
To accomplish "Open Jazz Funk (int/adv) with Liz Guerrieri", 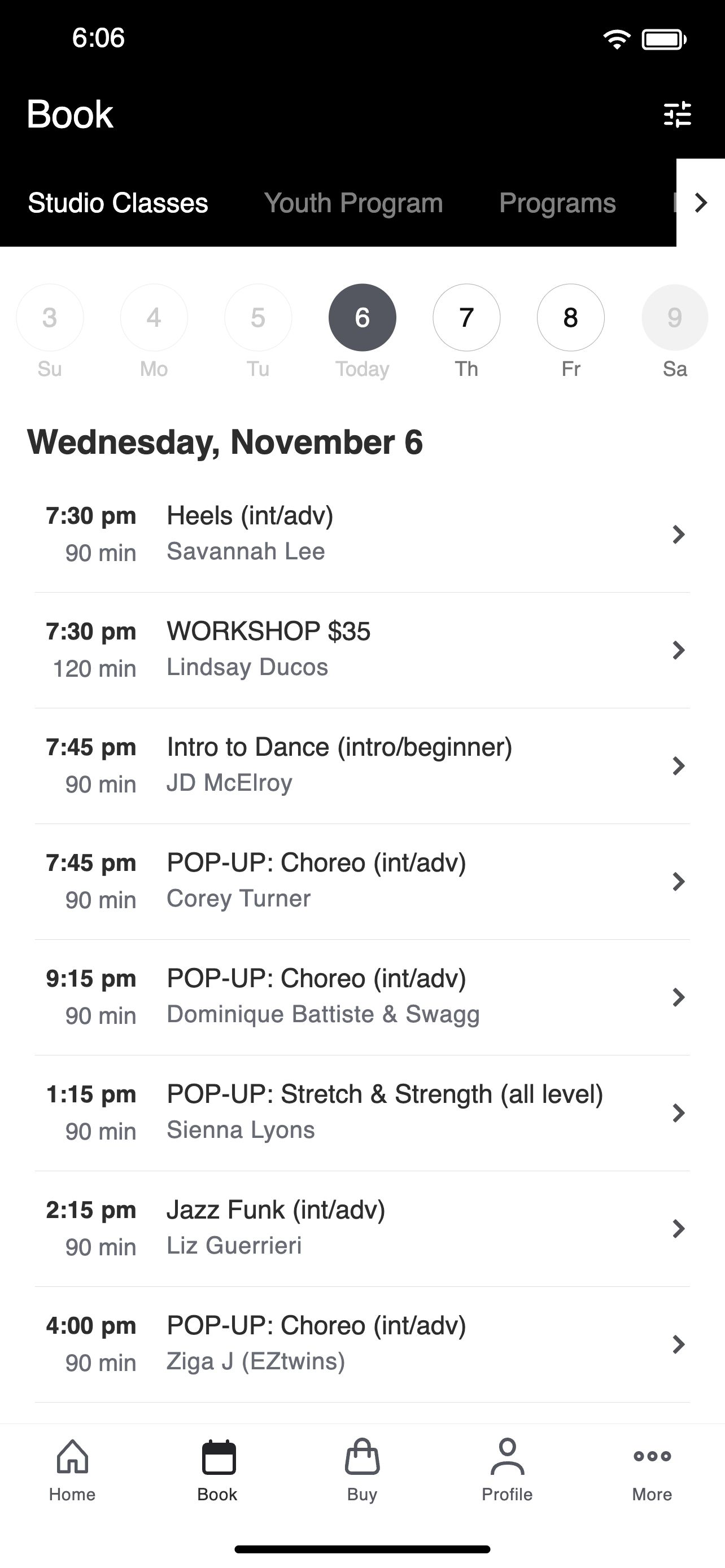I will 362,1228.
